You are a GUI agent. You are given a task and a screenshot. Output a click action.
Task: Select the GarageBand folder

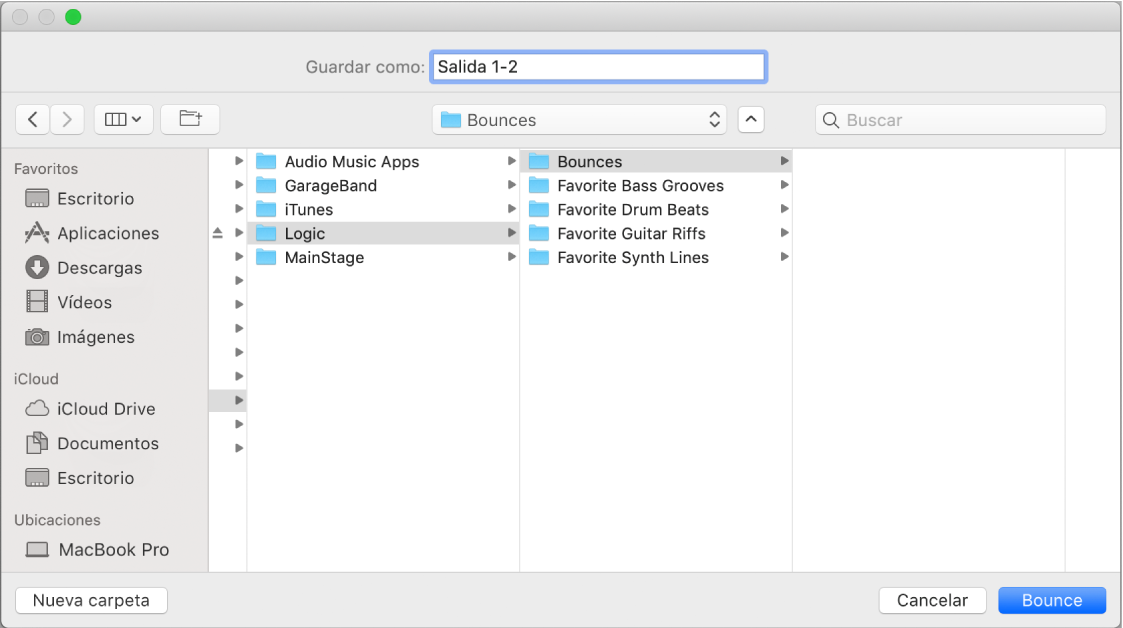(330, 186)
